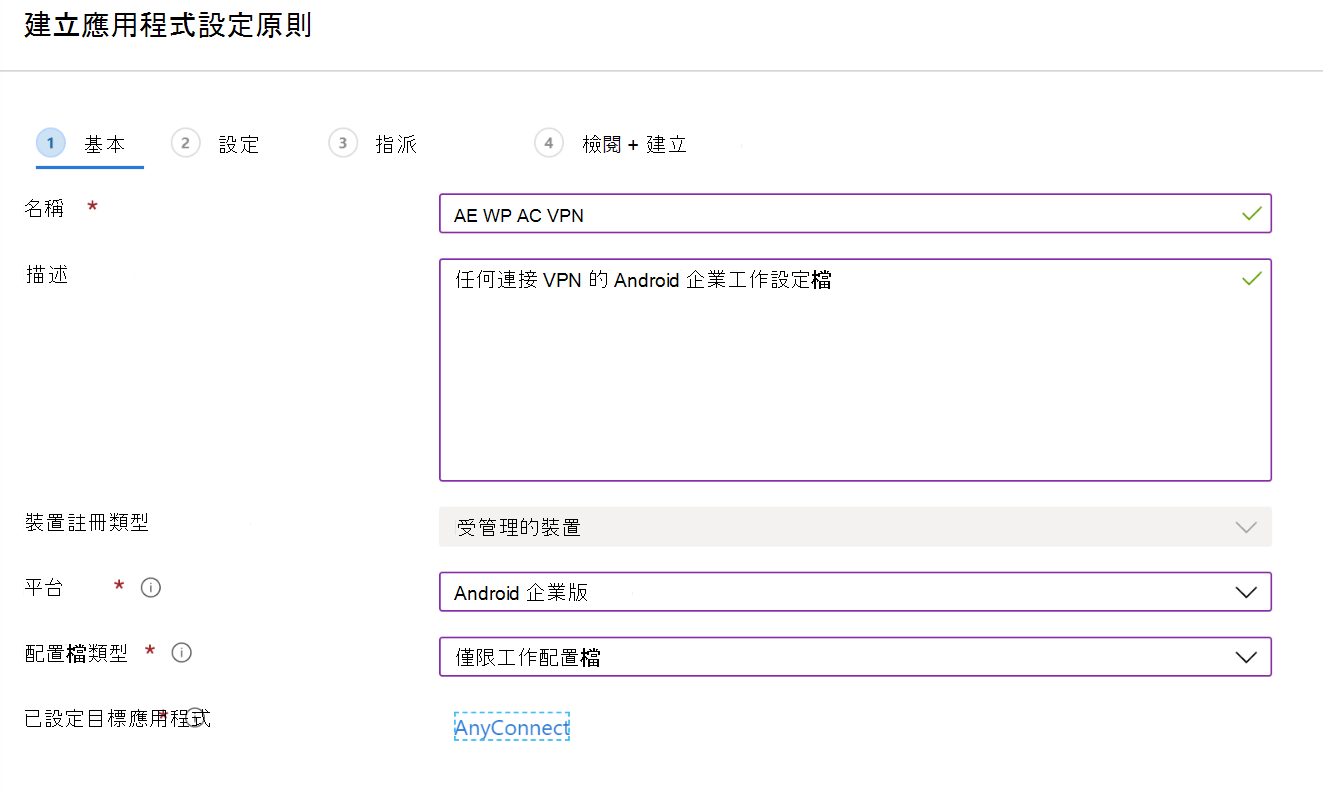
Task: Edit the 名稱 field containing AE WP AC VPN
Action: (x=855, y=214)
